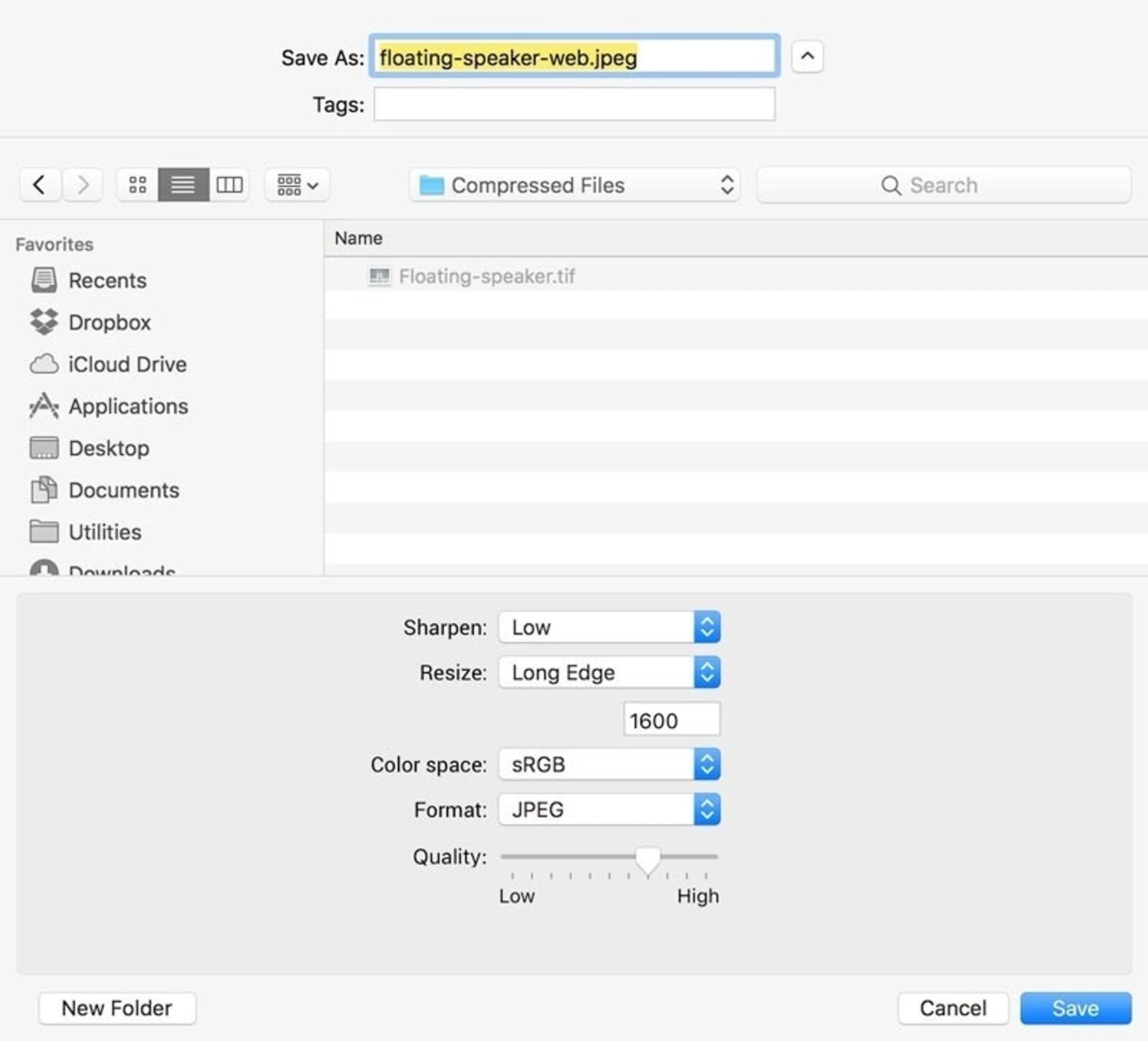This screenshot has width=1148, height=1041.
Task: Open the Recents sidebar item
Action: point(107,280)
